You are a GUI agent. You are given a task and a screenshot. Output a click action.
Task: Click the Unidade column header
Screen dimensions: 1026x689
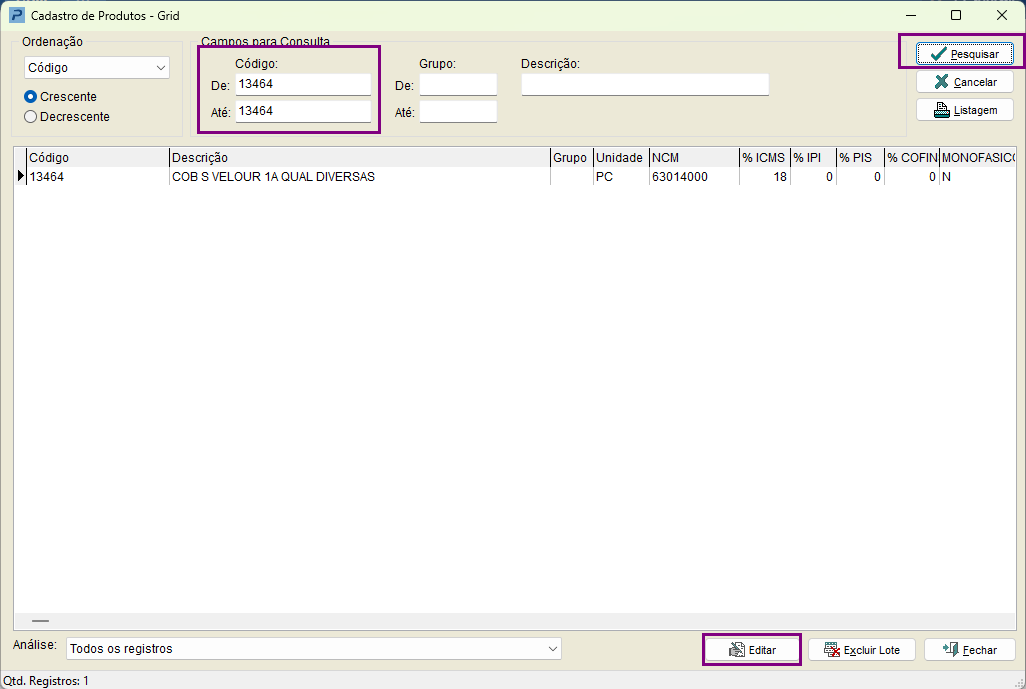click(x=621, y=158)
